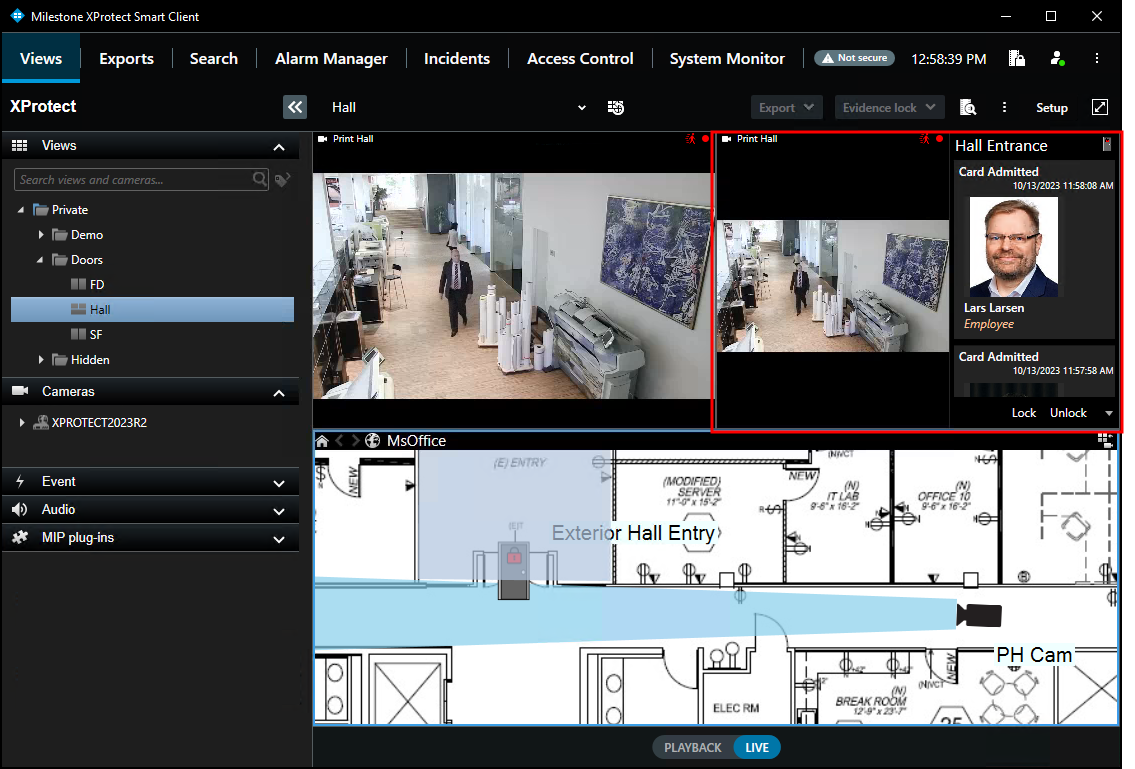Click the home icon in map toolbar

coord(321,440)
